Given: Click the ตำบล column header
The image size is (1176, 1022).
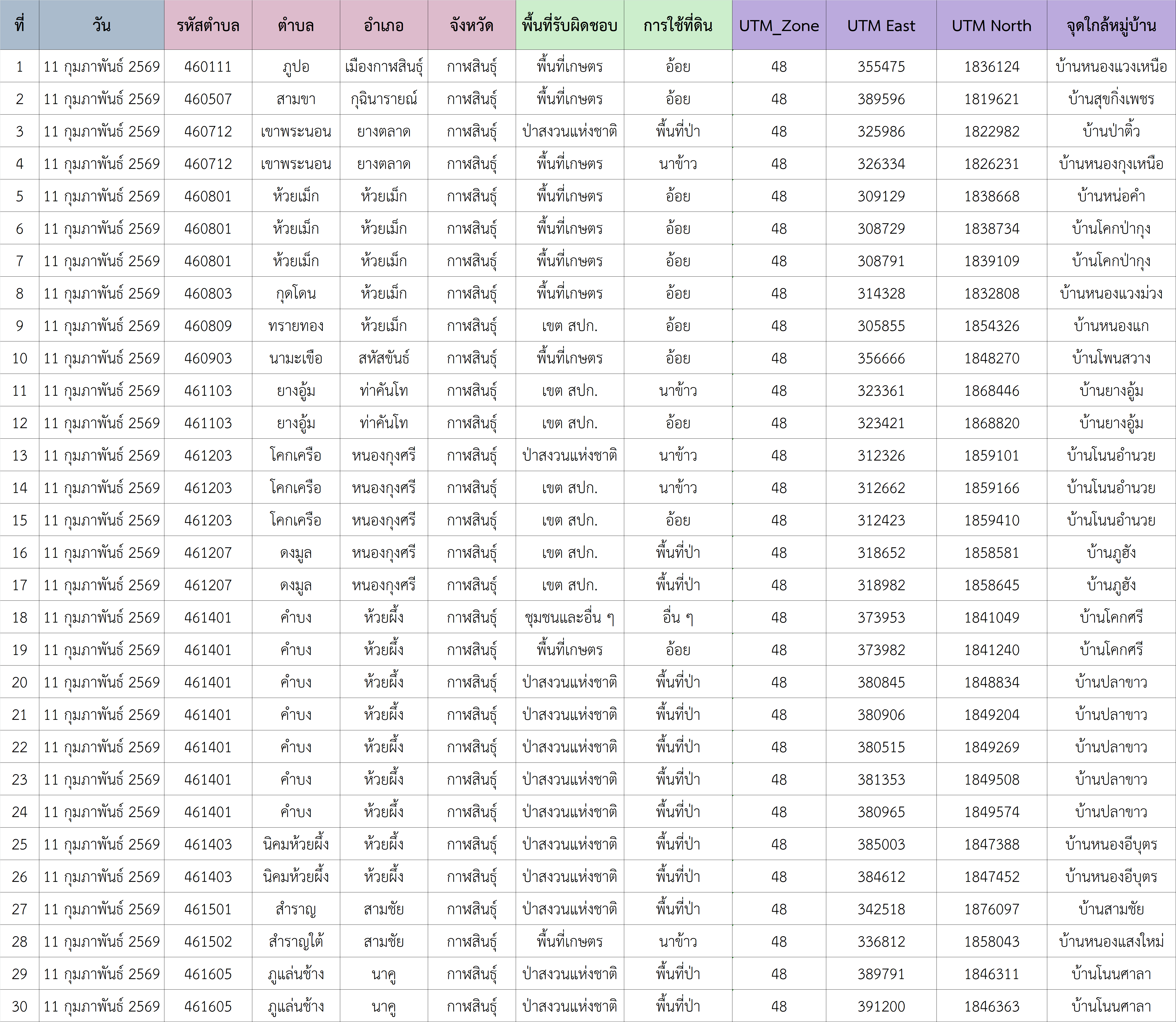Looking at the screenshot, I should (296, 26).
